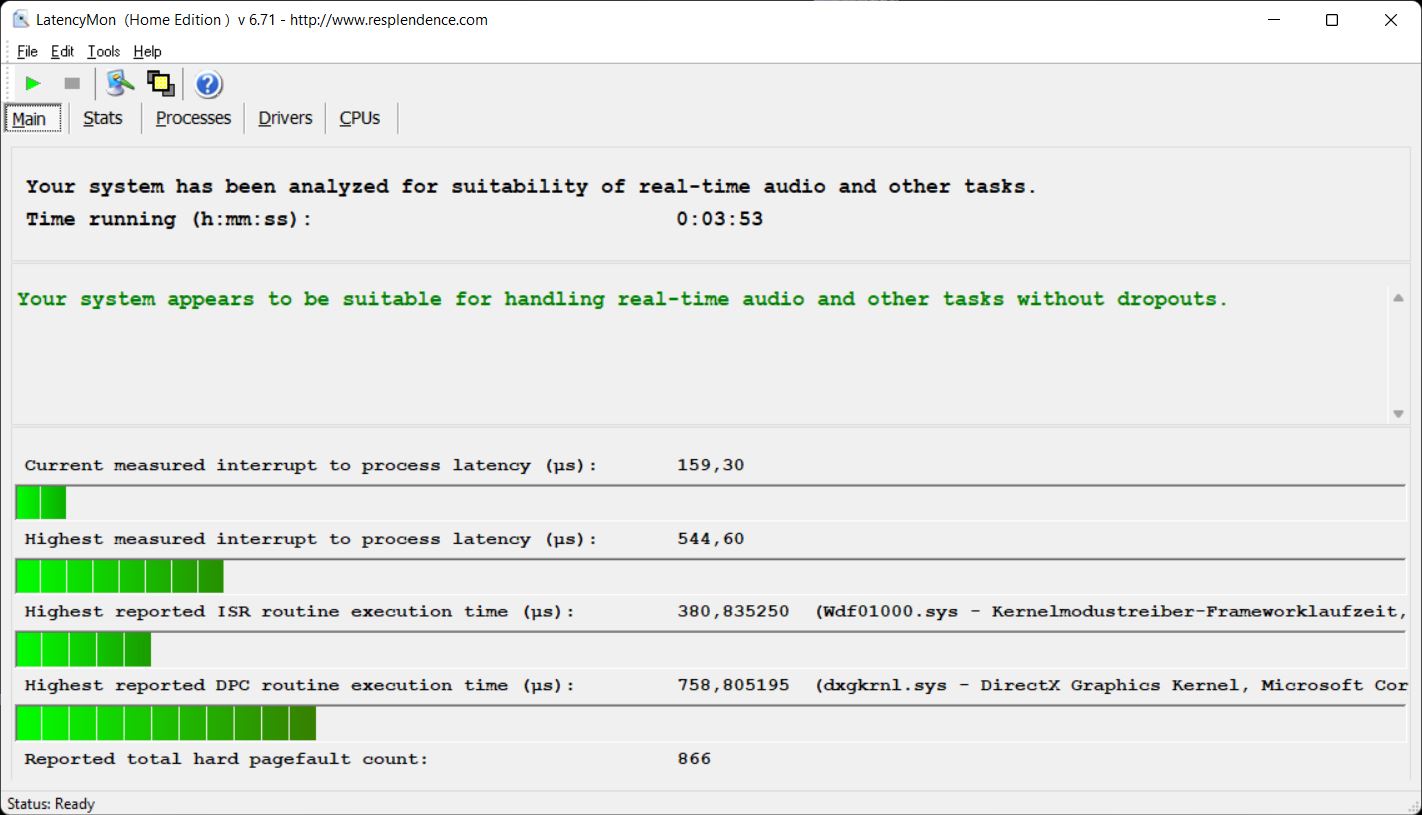Open help with blue question mark icon

208,84
